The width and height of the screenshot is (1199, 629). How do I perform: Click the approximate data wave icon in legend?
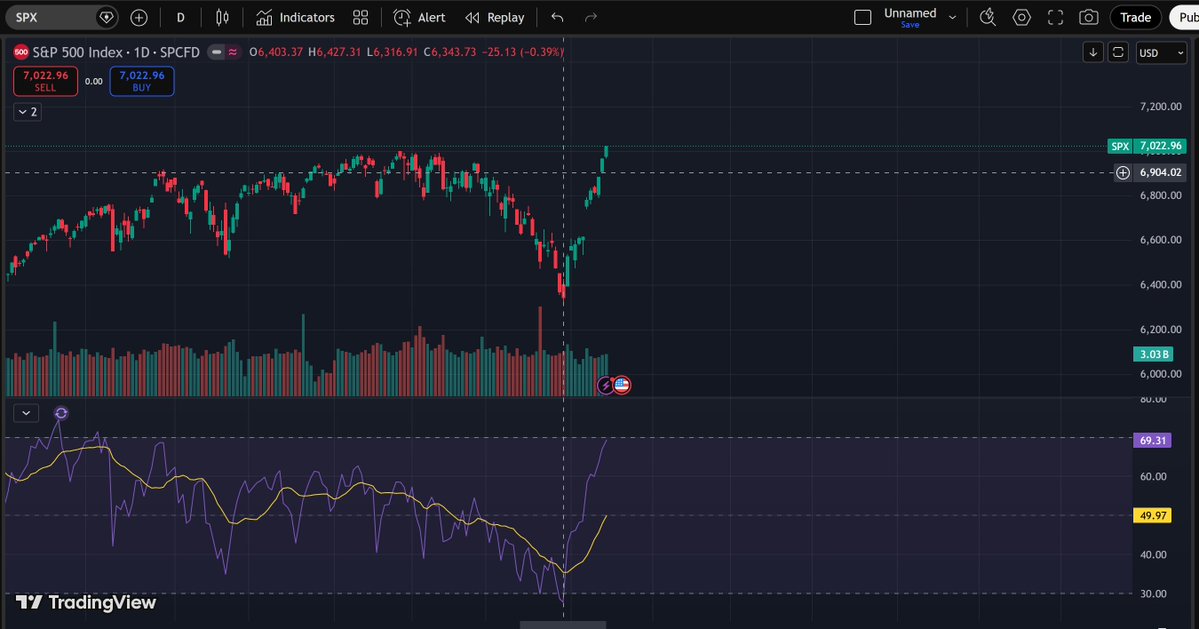click(x=232, y=52)
